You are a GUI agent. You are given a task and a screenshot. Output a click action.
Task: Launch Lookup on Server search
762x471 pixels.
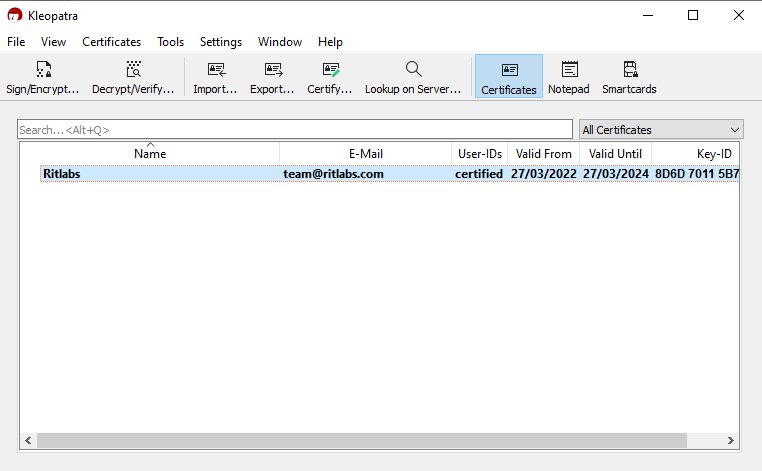[413, 77]
